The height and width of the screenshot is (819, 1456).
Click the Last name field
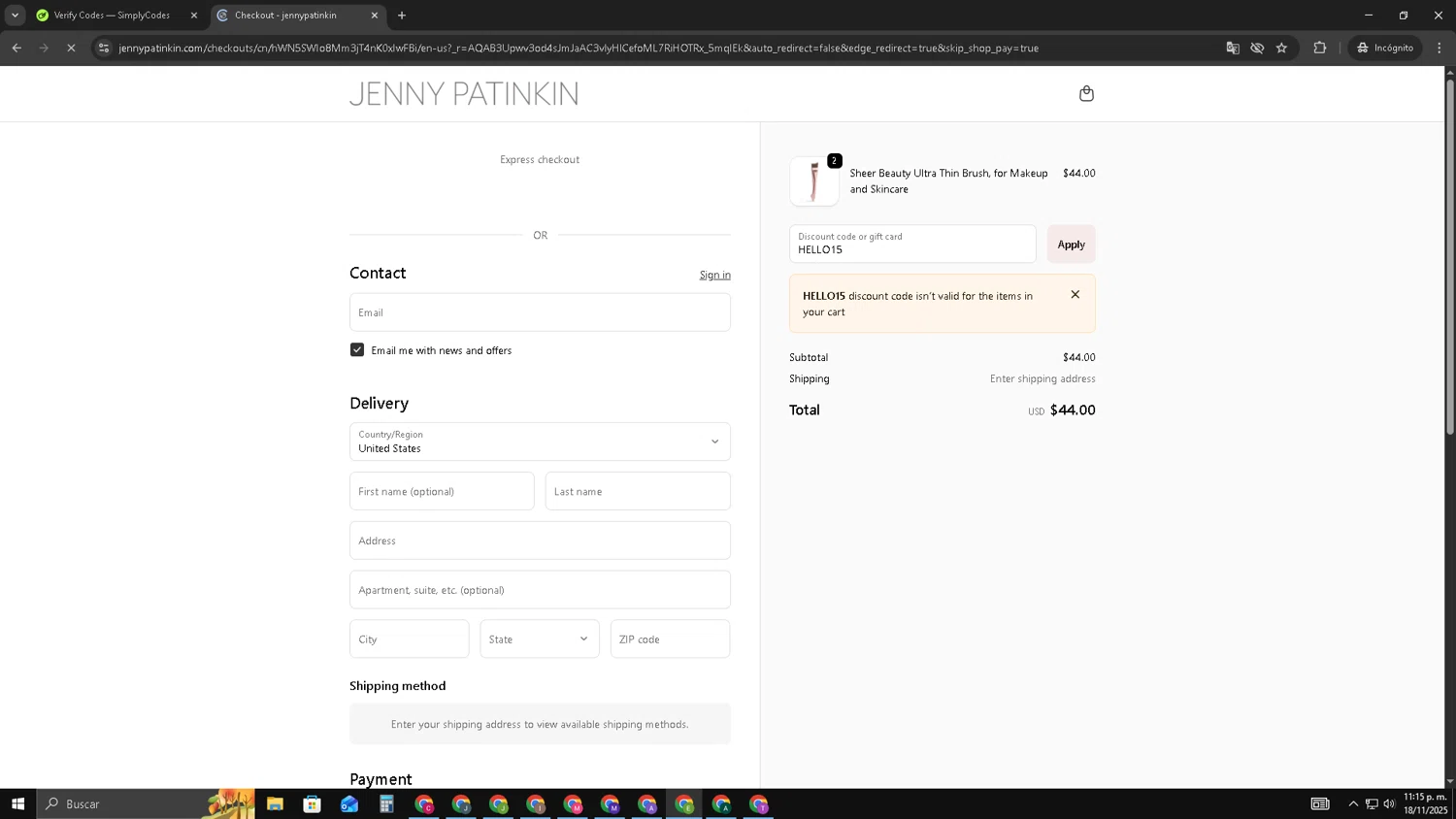coord(638,491)
